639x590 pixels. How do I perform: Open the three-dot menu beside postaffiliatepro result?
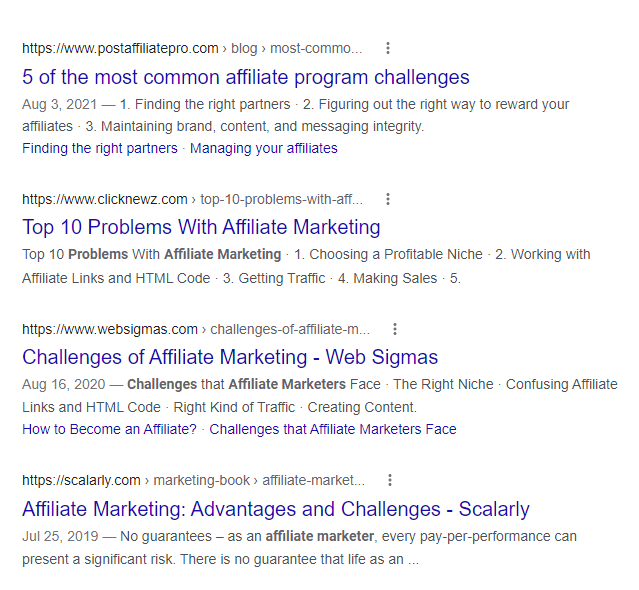(x=388, y=48)
